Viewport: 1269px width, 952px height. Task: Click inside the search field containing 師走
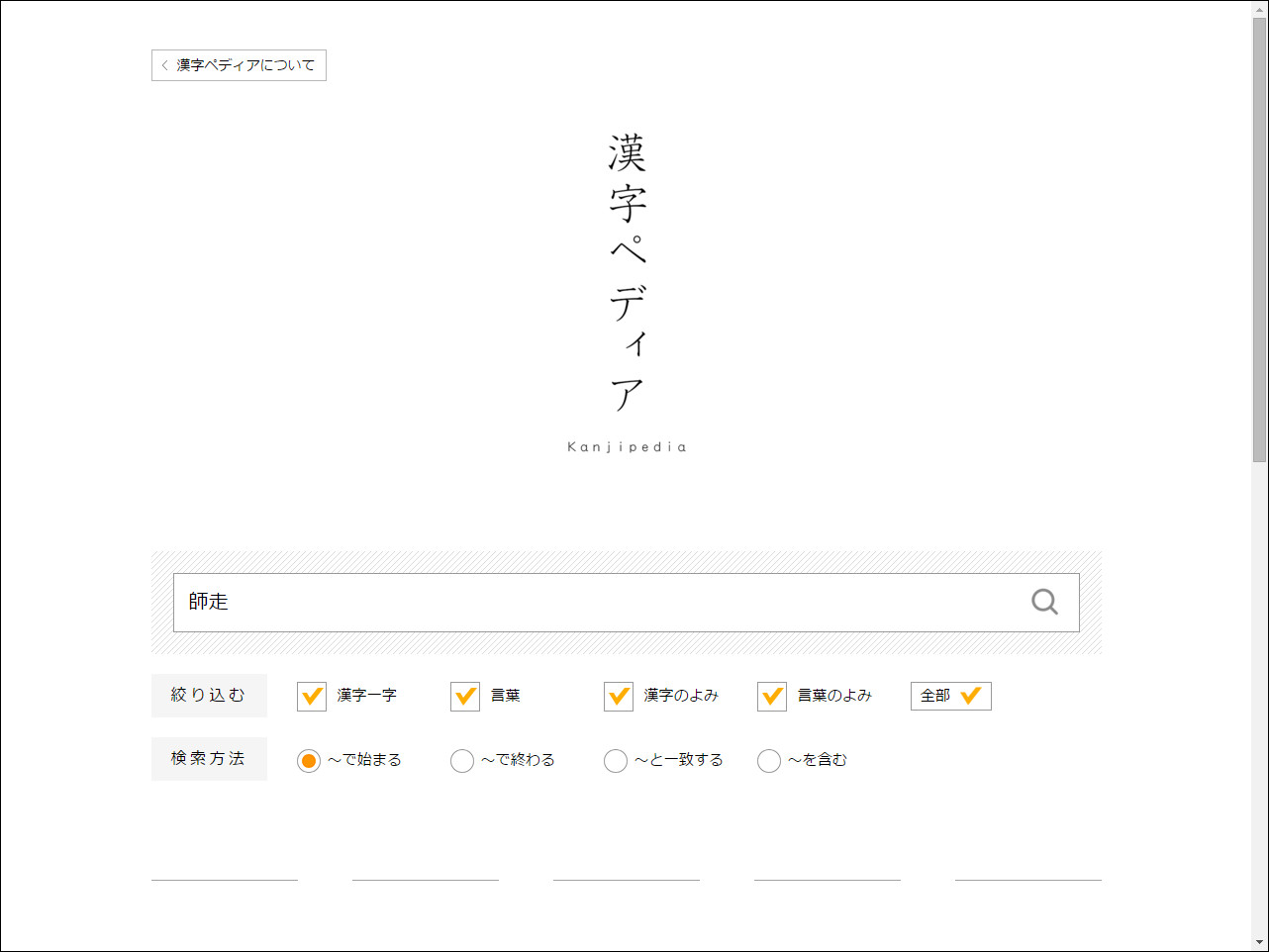[x=495, y=602]
